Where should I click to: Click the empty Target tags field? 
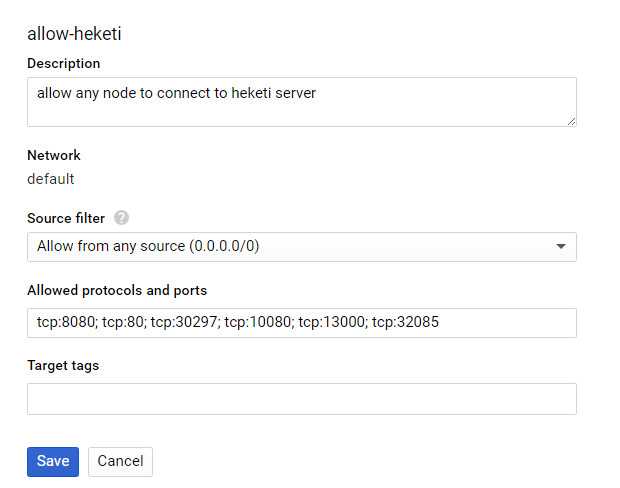click(301, 398)
